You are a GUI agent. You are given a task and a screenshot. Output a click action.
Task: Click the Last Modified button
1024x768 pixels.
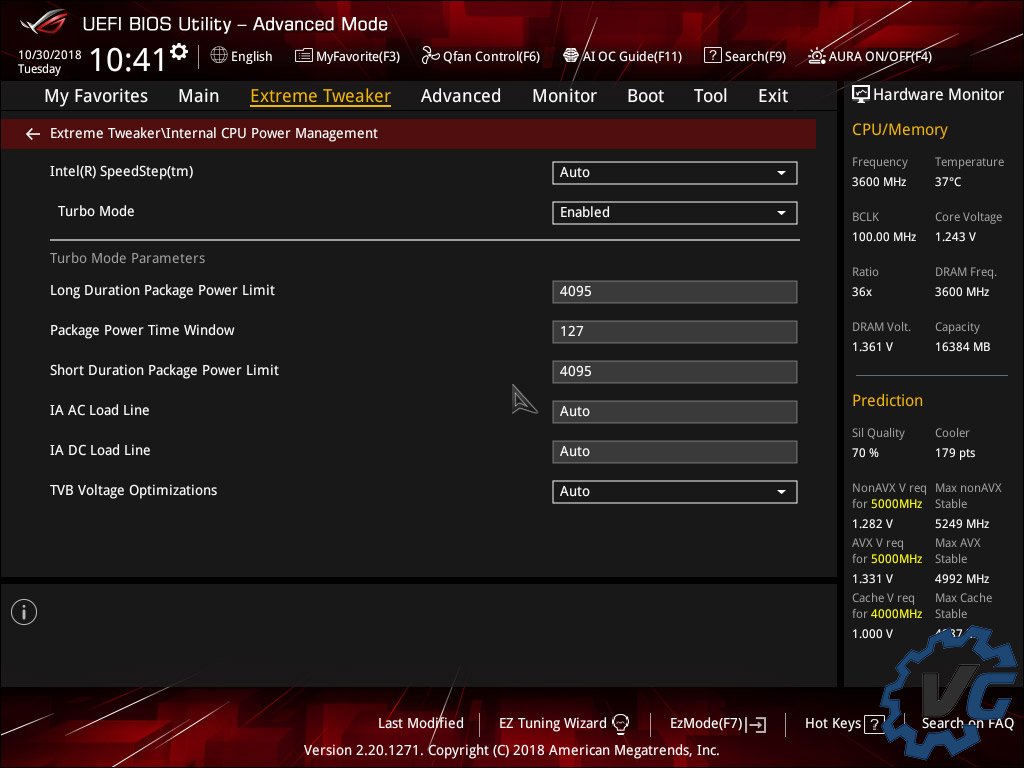(x=420, y=723)
